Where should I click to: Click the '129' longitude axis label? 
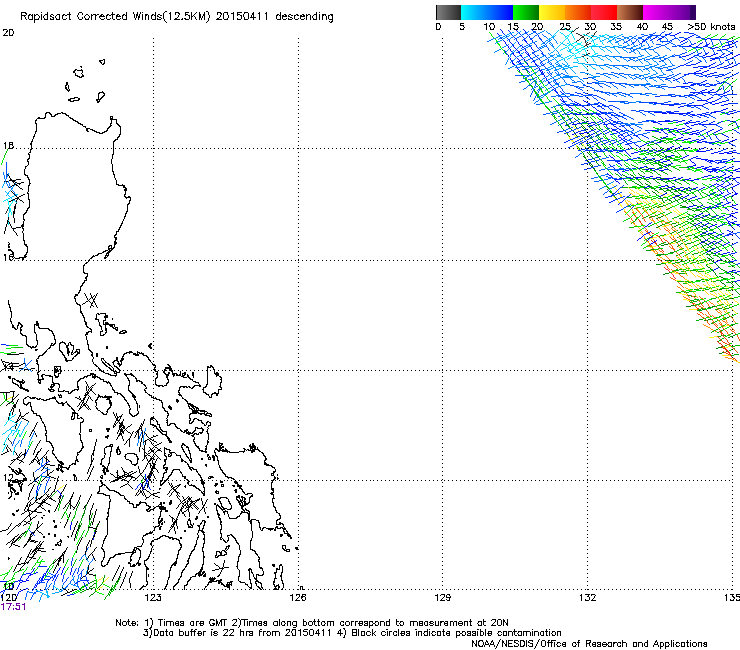442,598
